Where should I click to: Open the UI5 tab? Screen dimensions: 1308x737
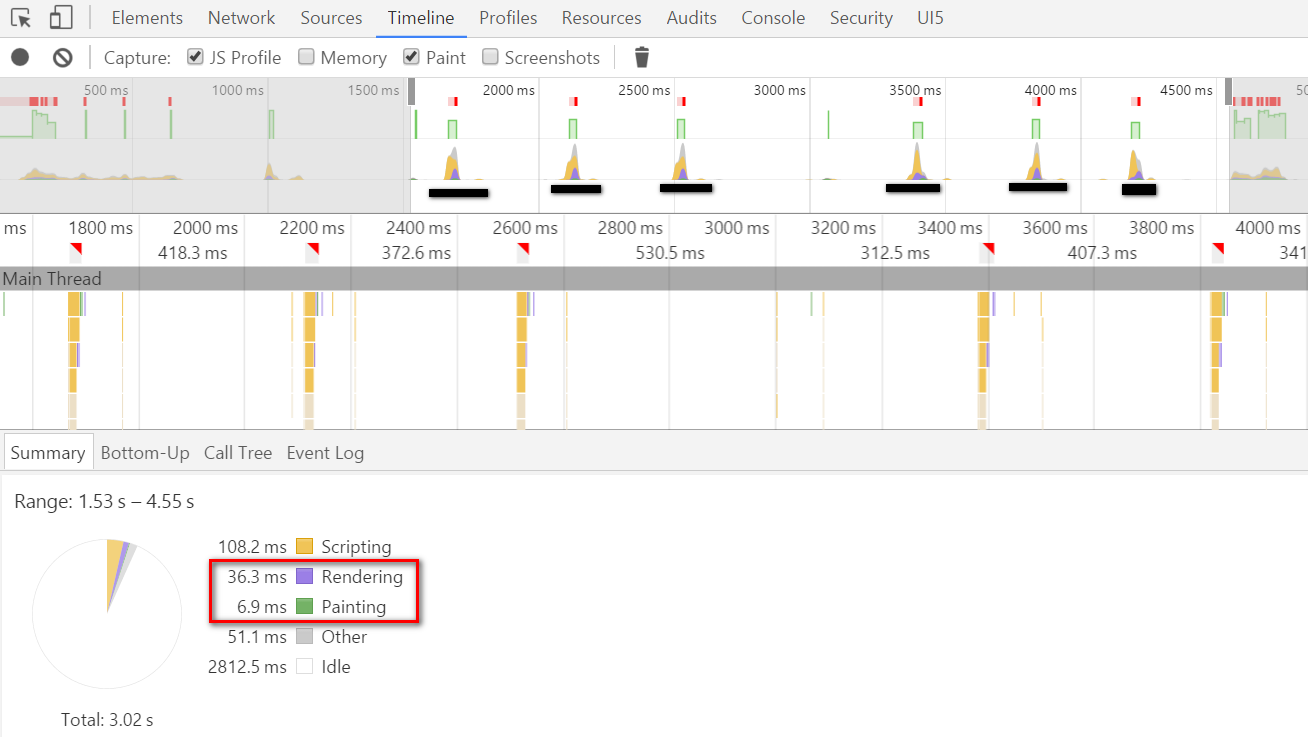930,18
